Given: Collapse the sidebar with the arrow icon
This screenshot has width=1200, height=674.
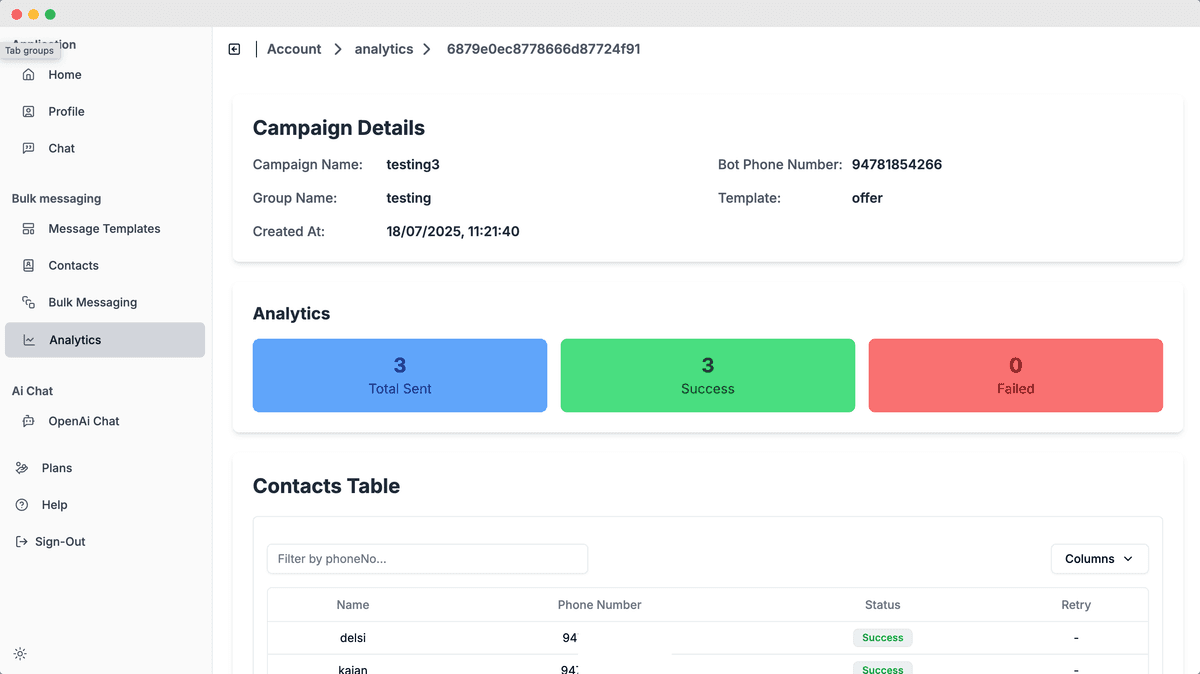Looking at the screenshot, I should tap(234, 48).
